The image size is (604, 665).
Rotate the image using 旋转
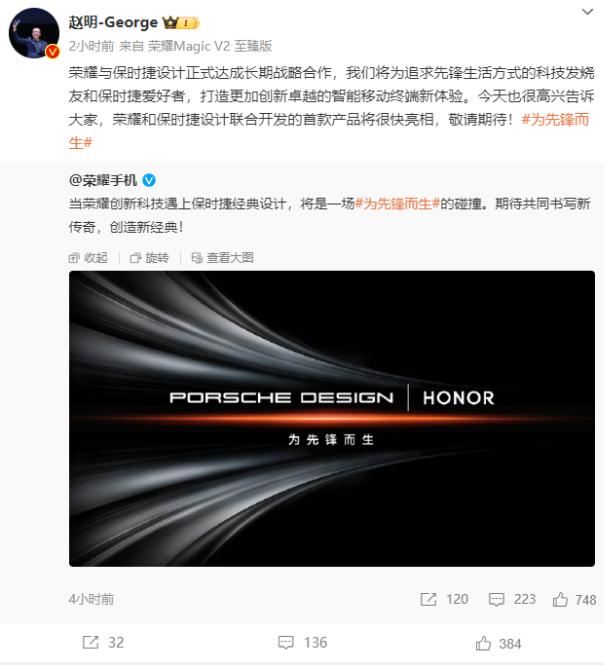coord(150,257)
